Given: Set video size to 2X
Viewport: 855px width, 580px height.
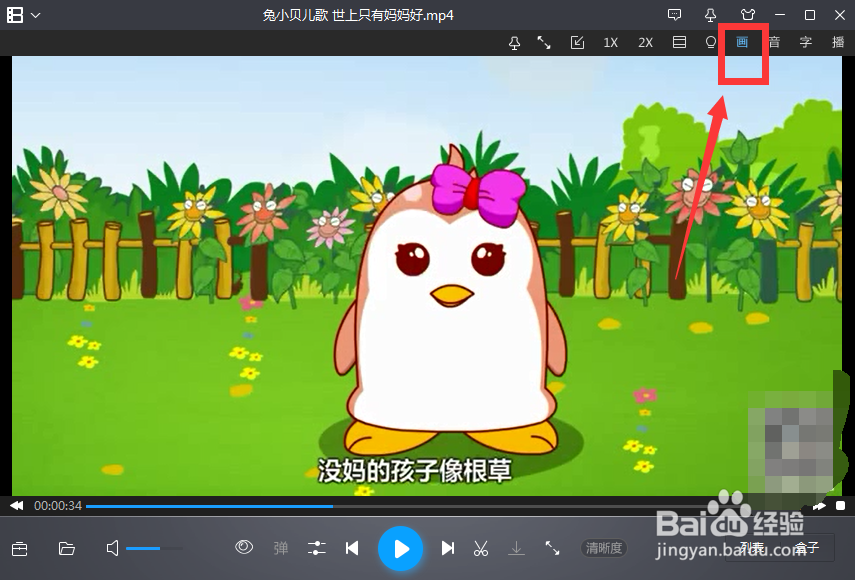Looking at the screenshot, I should (x=646, y=43).
